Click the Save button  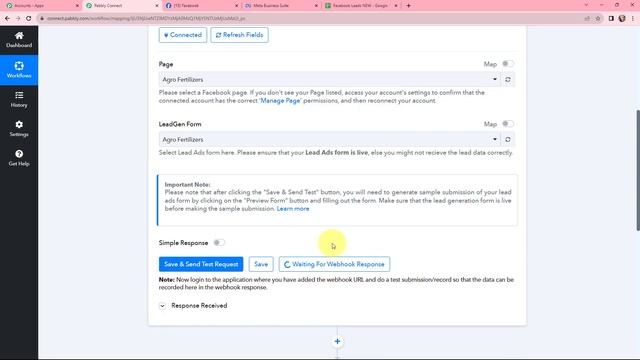click(x=261, y=264)
